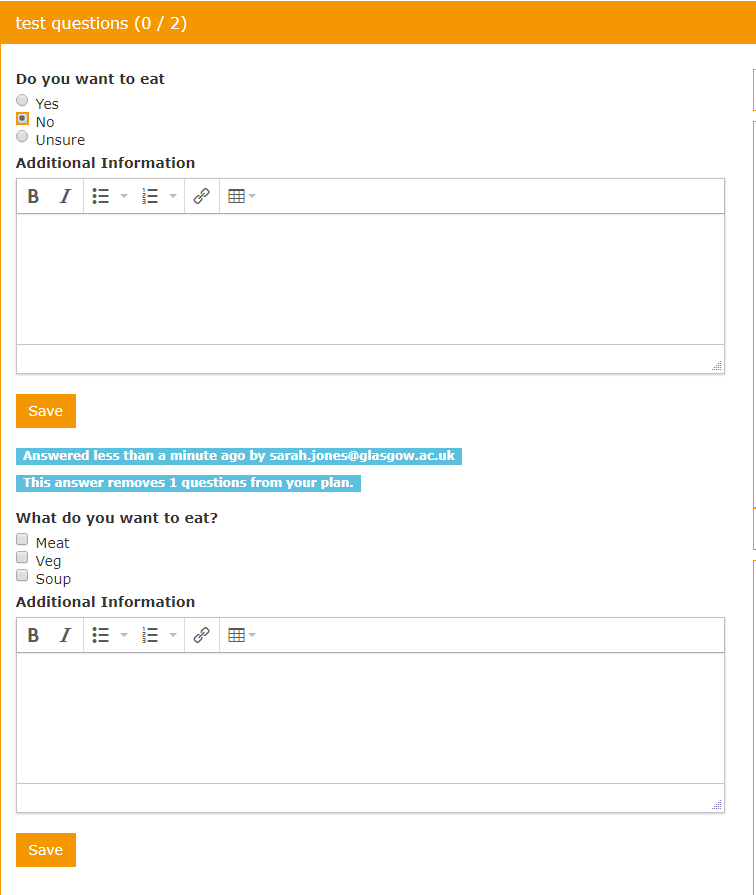Insert link using the second editor's chain icon
This screenshot has width=756, height=895.
click(202, 635)
